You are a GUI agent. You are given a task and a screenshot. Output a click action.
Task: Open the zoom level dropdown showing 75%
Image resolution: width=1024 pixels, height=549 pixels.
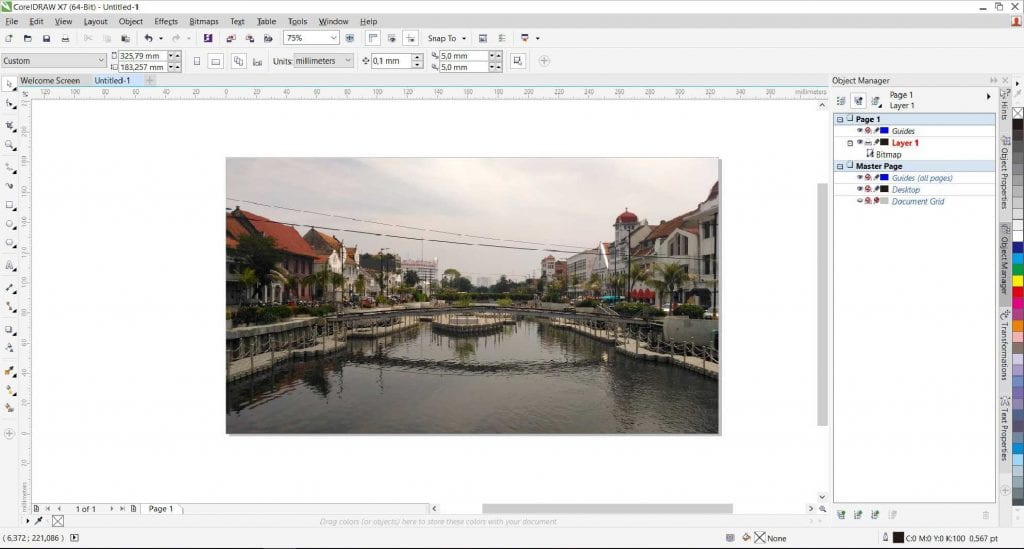pyautogui.click(x=334, y=38)
